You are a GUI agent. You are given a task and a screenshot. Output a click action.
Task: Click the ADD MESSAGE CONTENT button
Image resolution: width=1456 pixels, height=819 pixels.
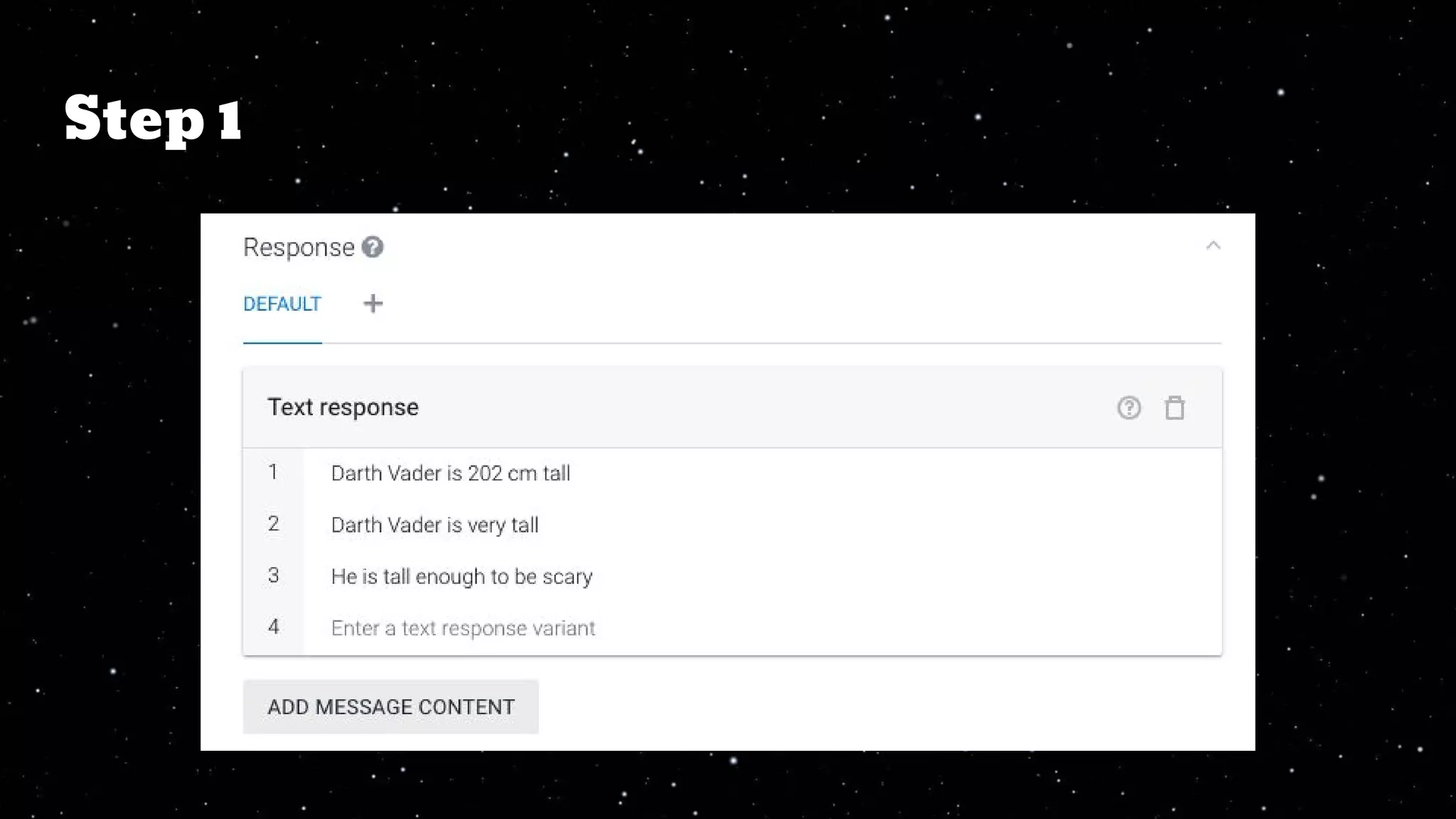(x=391, y=707)
